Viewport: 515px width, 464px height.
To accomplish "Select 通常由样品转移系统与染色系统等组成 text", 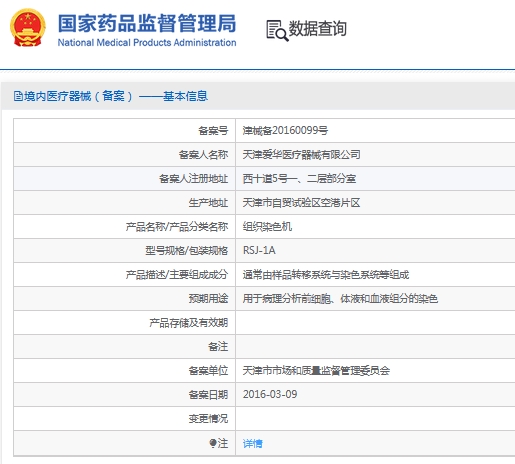I will [326, 274].
